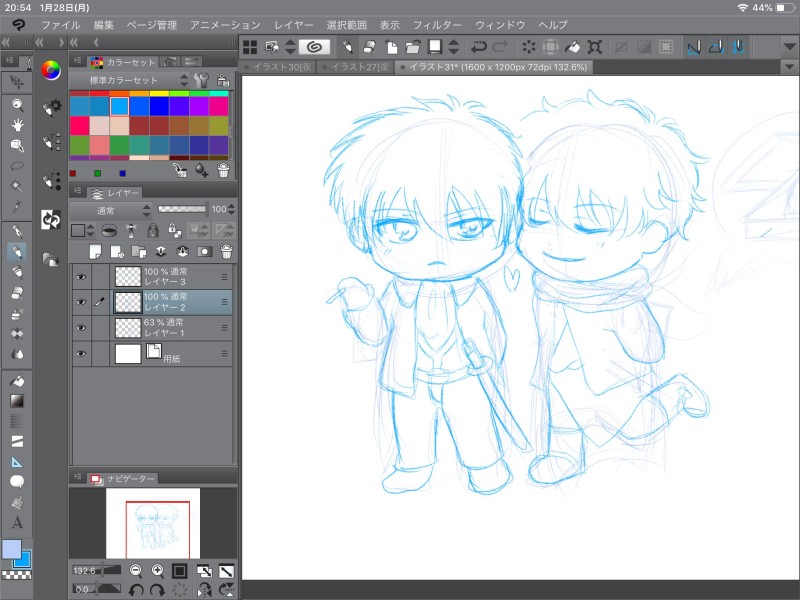This screenshot has width=800, height=600.
Task: Toggle Snap to grid in command bar
Action: click(738, 47)
